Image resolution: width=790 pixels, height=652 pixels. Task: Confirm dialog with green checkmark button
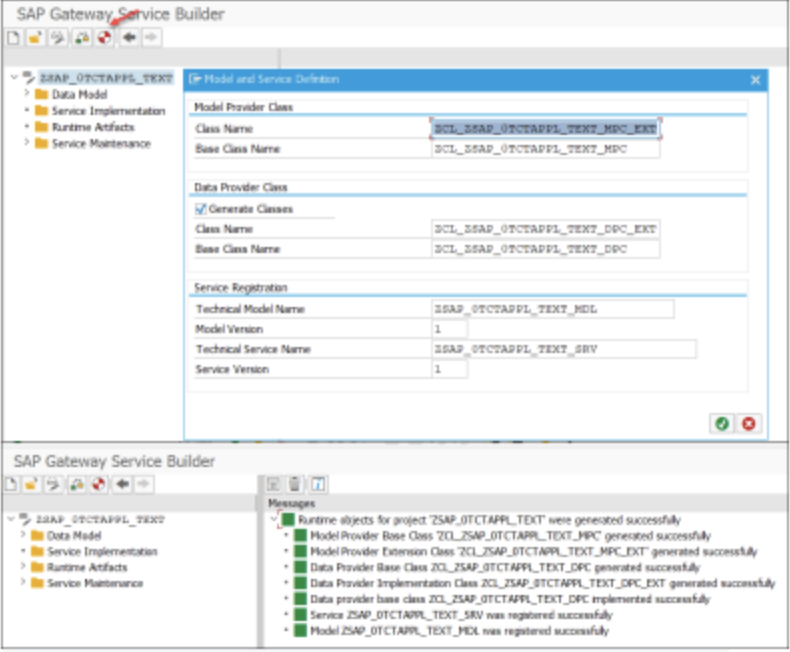click(x=722, y=424)
